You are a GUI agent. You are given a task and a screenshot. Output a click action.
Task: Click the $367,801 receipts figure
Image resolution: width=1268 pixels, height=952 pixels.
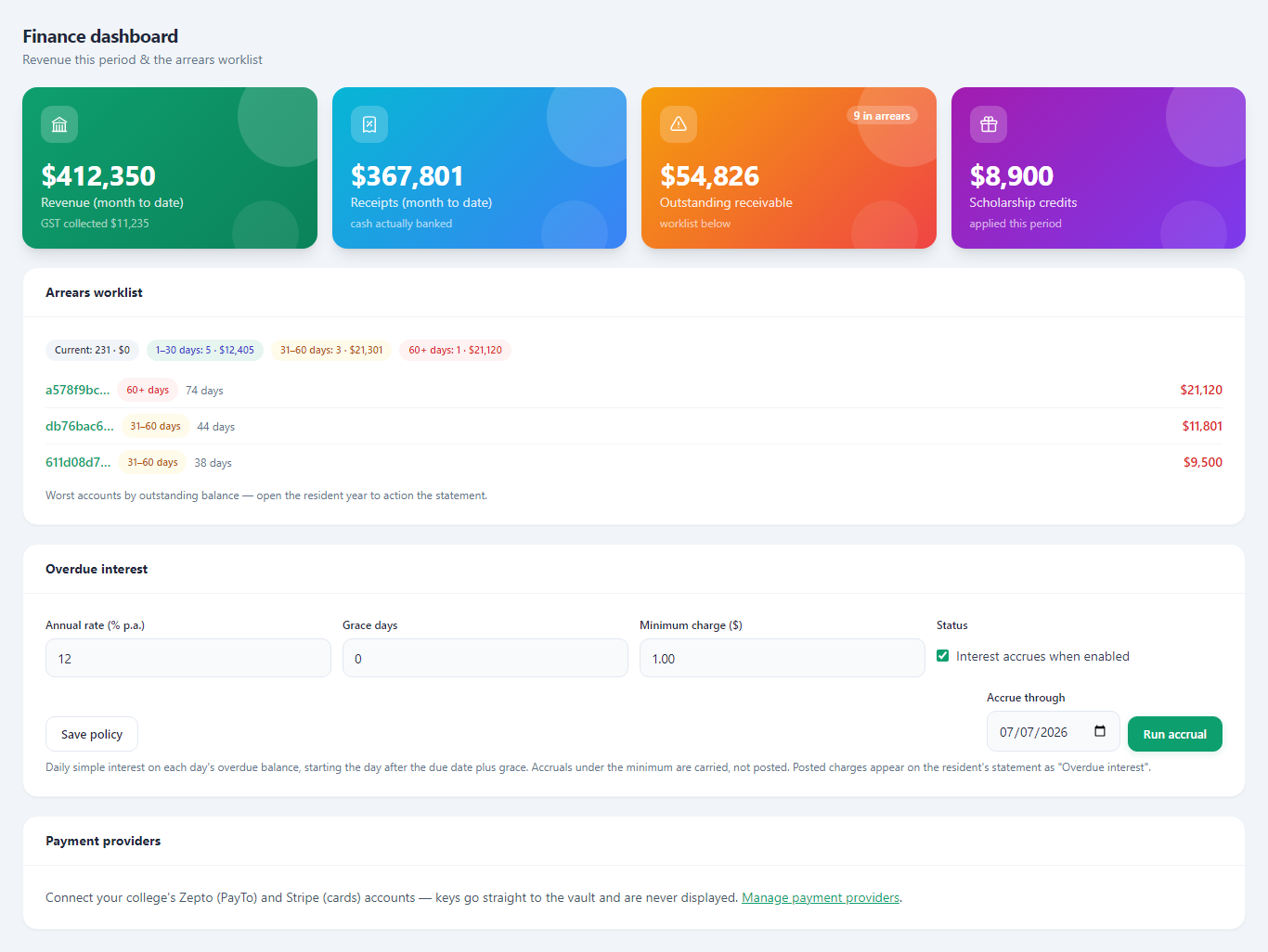(407, 175)
